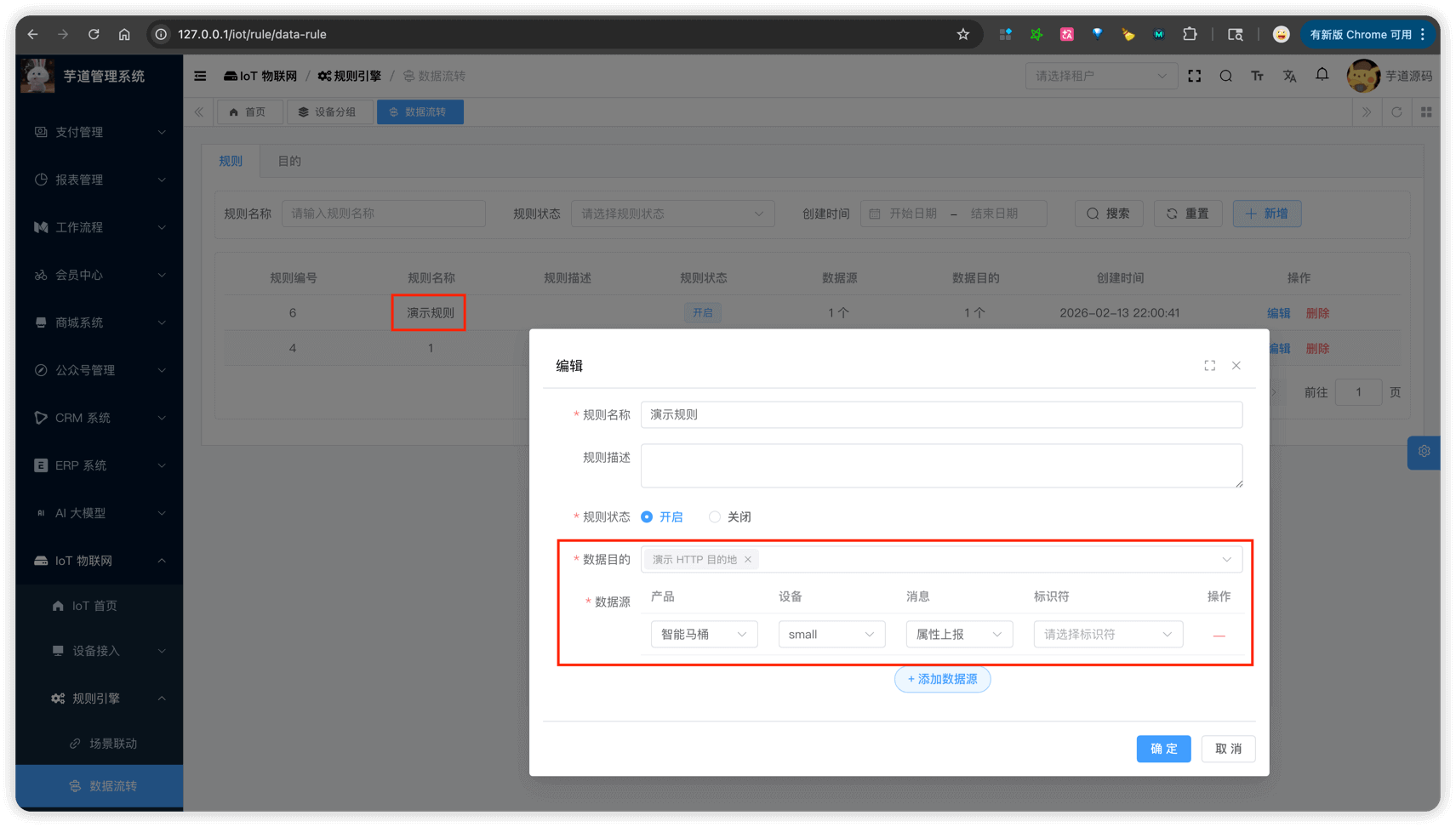Open the 请选择租户 tenant dropdown
This screenshot has width=1456, height=827.
pyautogui.click(x=1100, y=76)
